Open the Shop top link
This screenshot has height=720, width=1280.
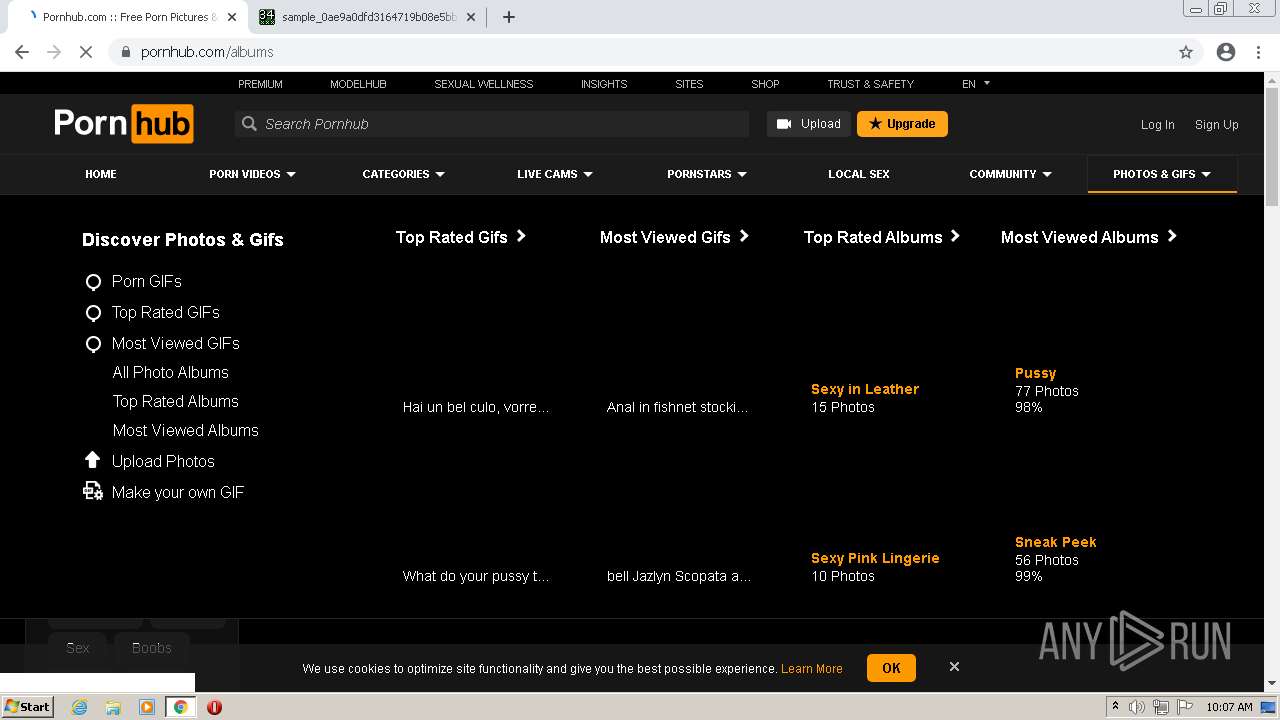765,84
